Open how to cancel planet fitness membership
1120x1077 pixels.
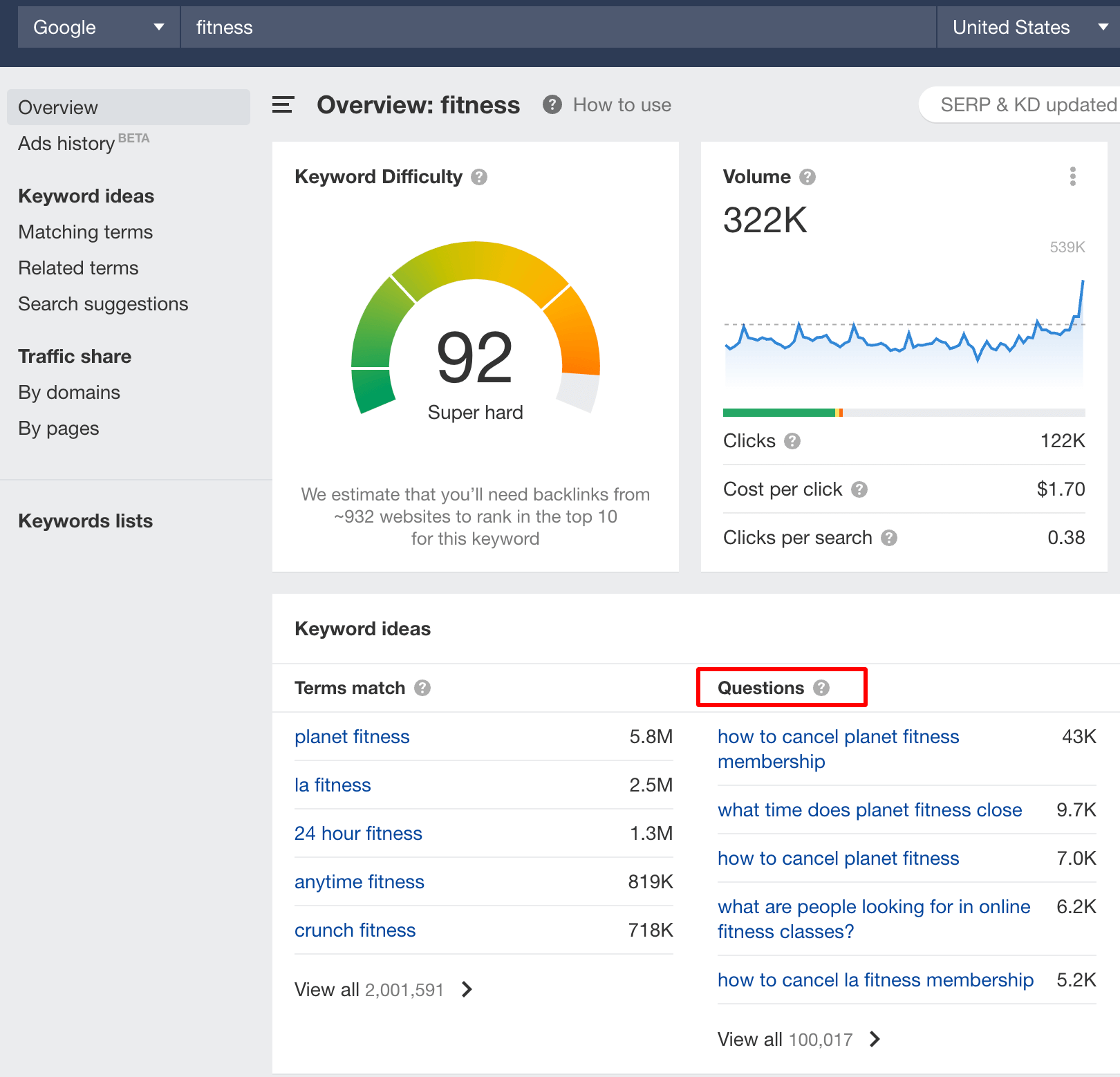[839, 749]
